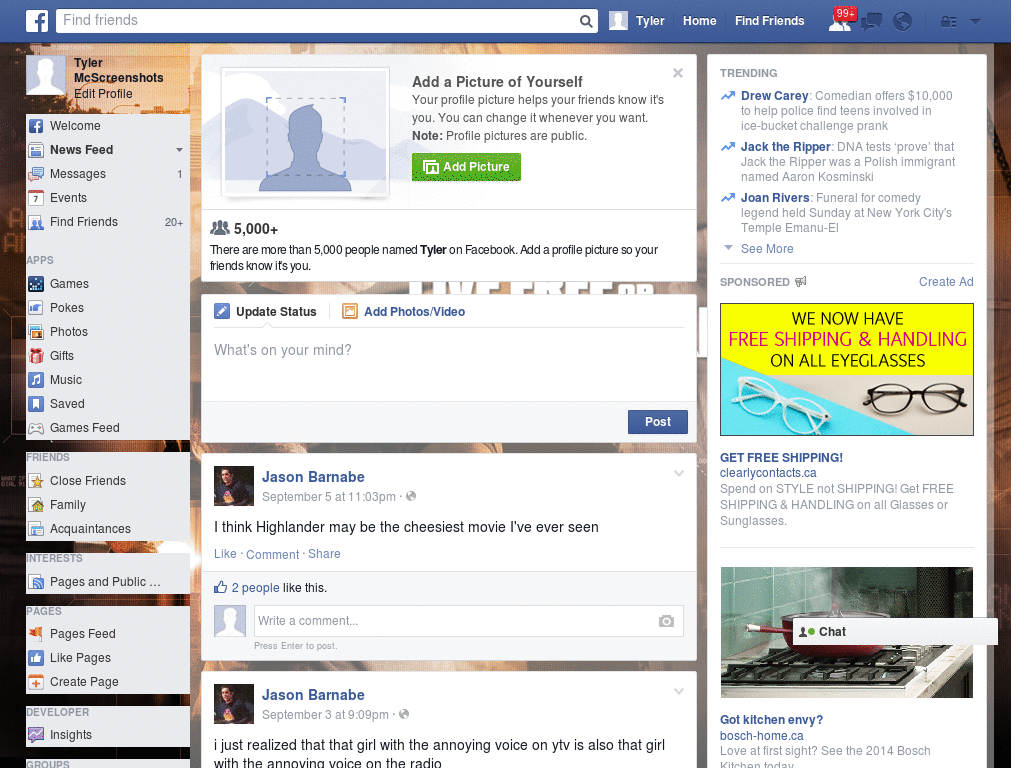Click the Got kitchen envy? ad link
Image resolution: width=1024 pixels, height=768 pixels.
771,720
